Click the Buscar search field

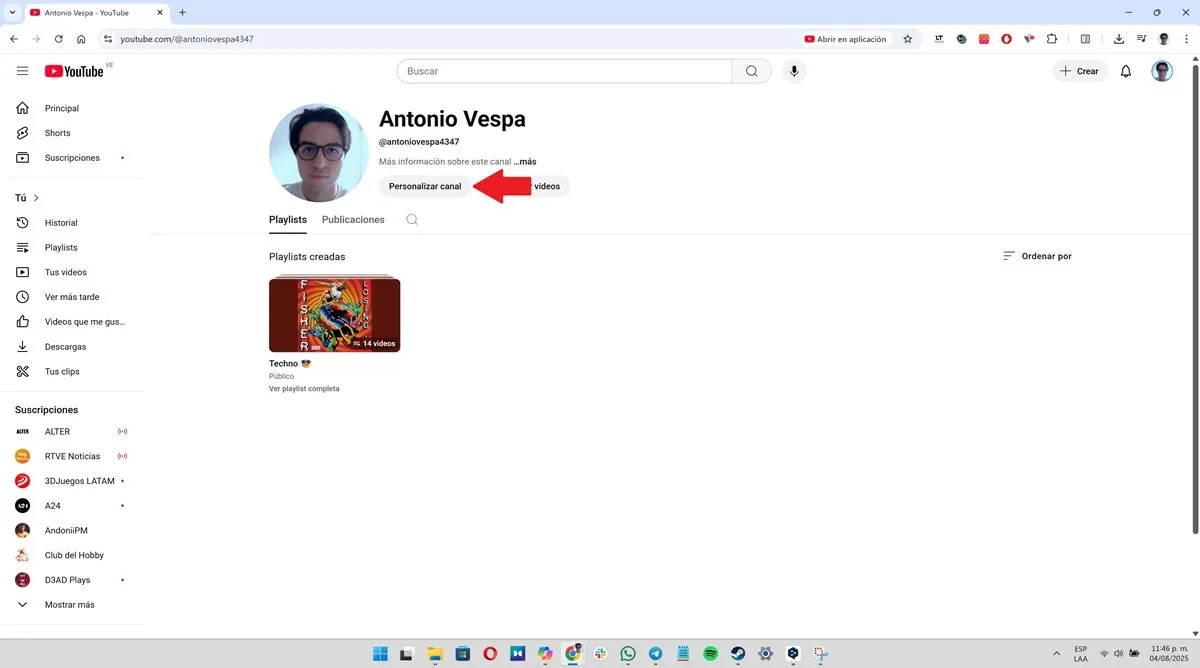coord(563,71)
